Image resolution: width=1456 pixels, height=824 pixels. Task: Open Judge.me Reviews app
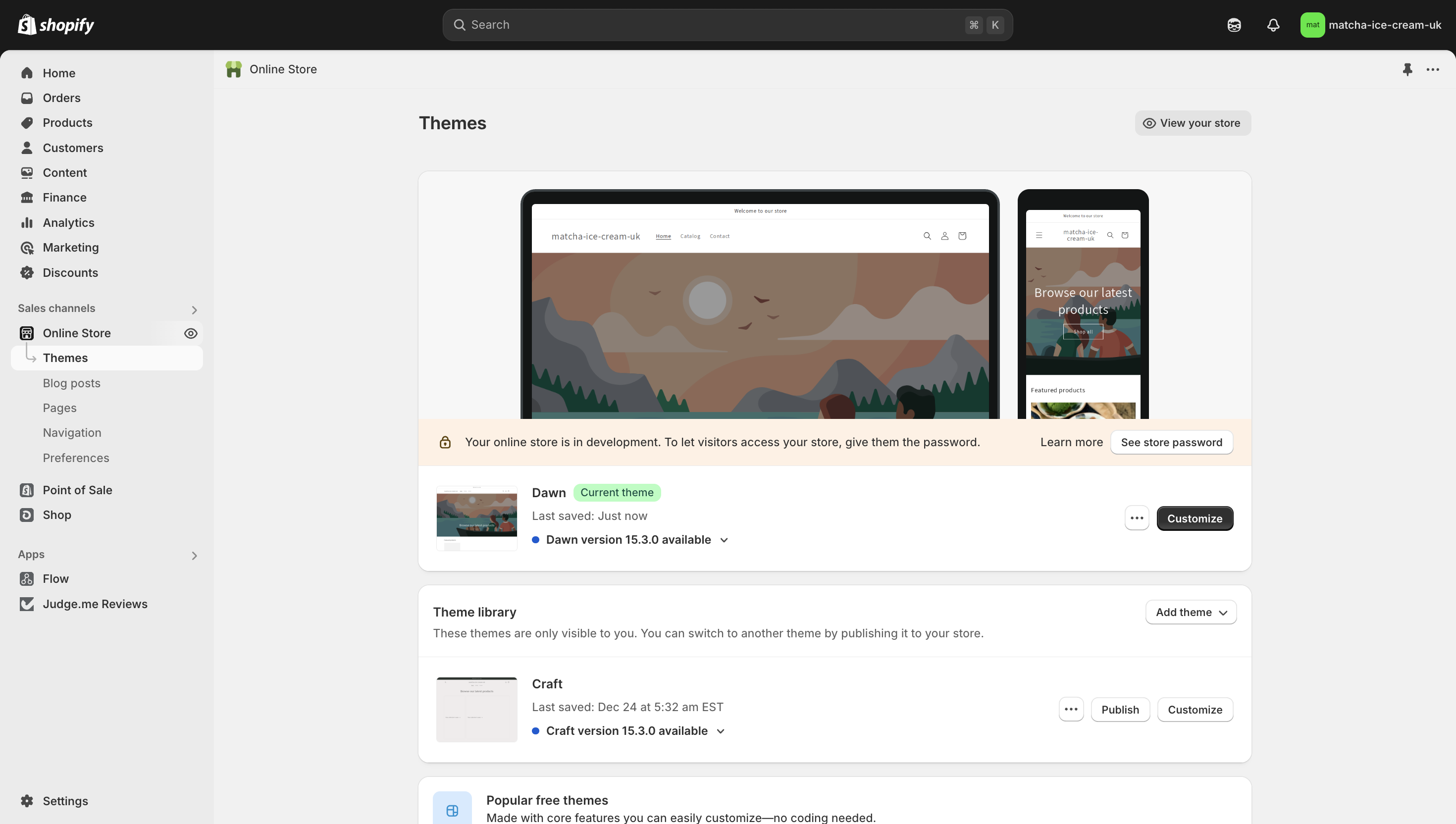click(95, 604)
